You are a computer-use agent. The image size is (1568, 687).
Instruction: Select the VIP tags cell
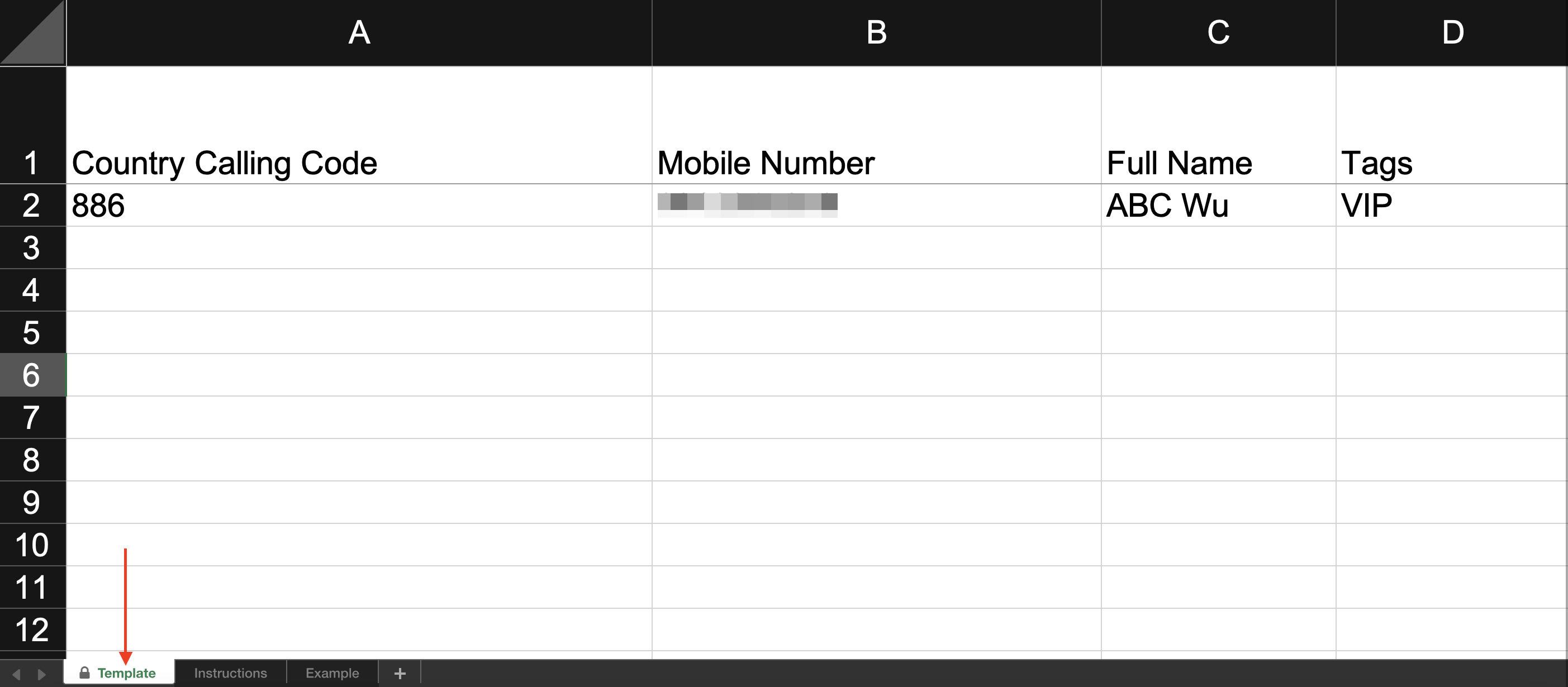point(1452,205)
